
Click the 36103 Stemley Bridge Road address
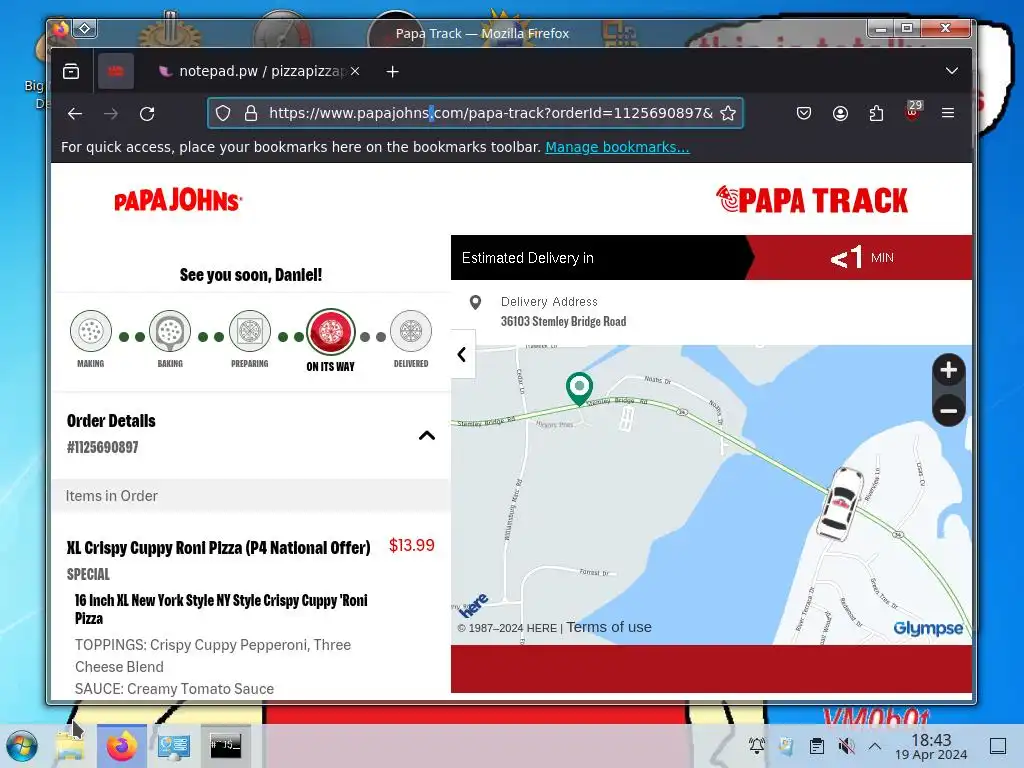click(564, 321)
